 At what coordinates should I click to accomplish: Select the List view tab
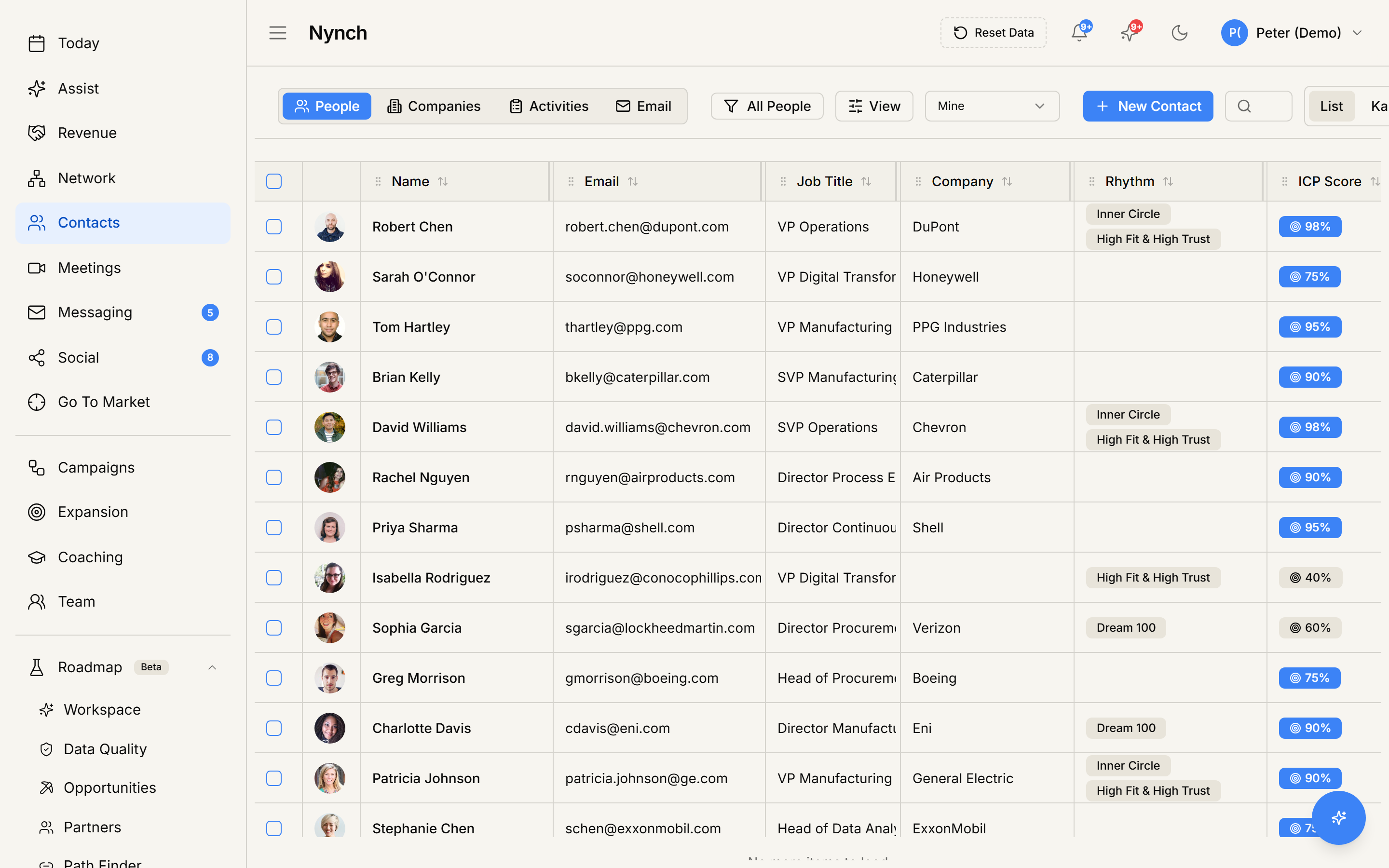[x=1331, y=106]
